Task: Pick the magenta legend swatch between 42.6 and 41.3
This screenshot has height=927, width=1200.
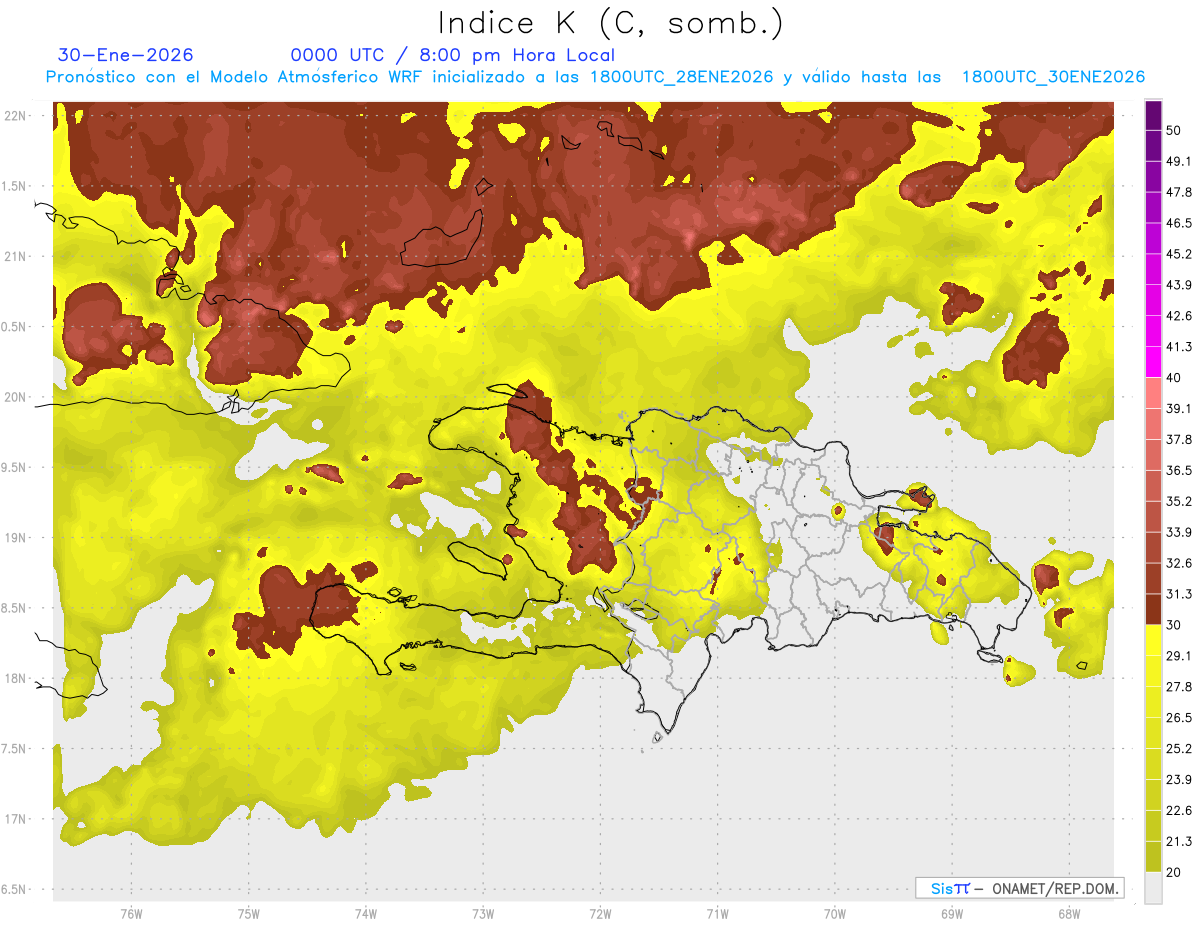Action: tap(1153, 331)
